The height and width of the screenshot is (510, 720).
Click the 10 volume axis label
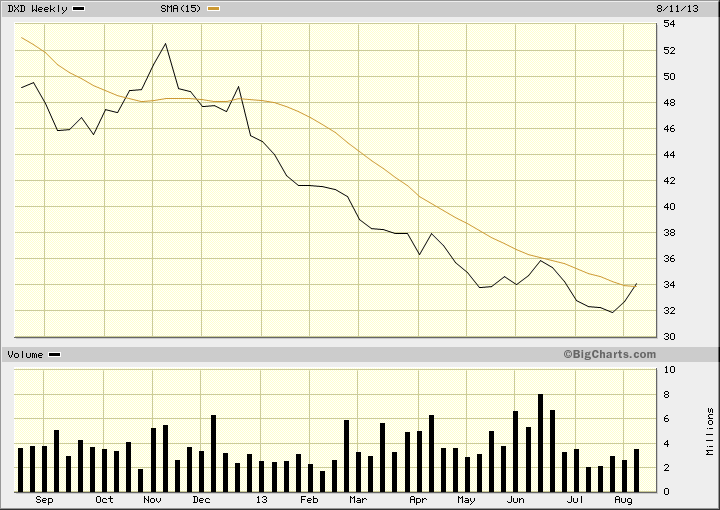(x=669, y=370)
